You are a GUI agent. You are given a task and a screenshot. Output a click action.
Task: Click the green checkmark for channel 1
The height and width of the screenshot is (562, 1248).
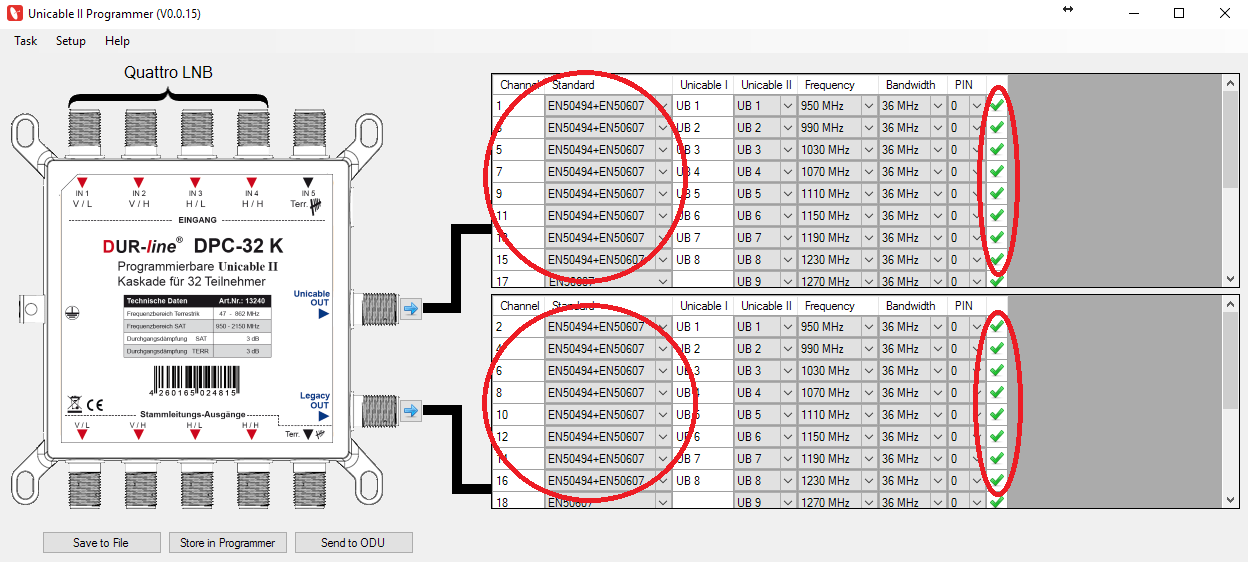tap(996, 106)
